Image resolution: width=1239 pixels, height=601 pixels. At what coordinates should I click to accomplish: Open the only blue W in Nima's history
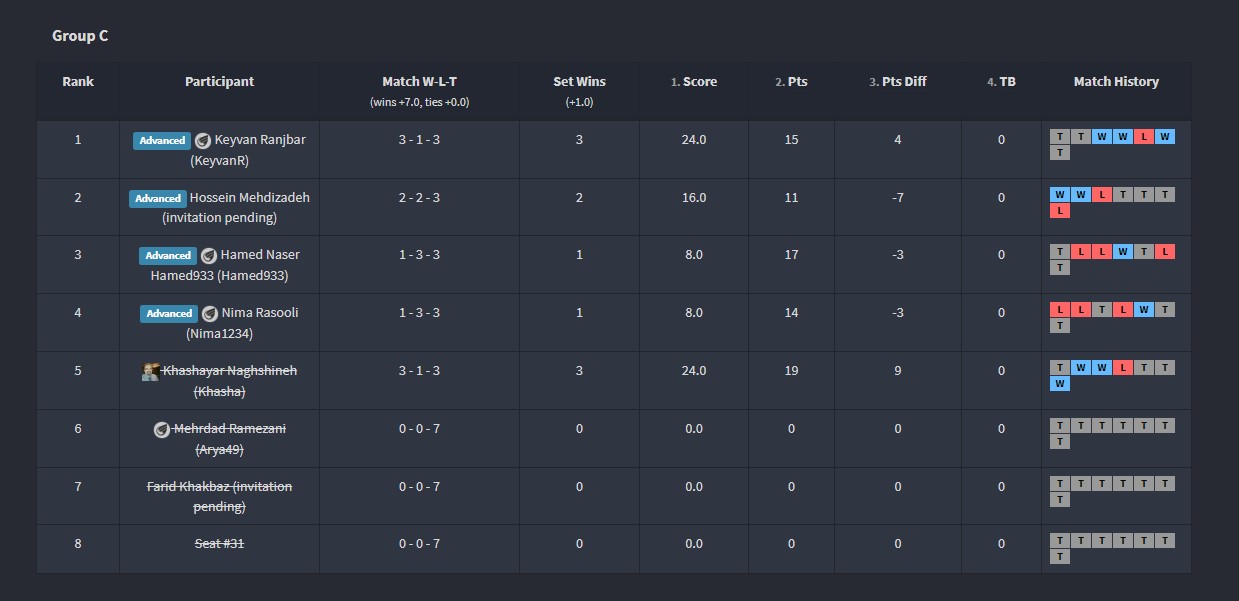tap(1144, 310)
